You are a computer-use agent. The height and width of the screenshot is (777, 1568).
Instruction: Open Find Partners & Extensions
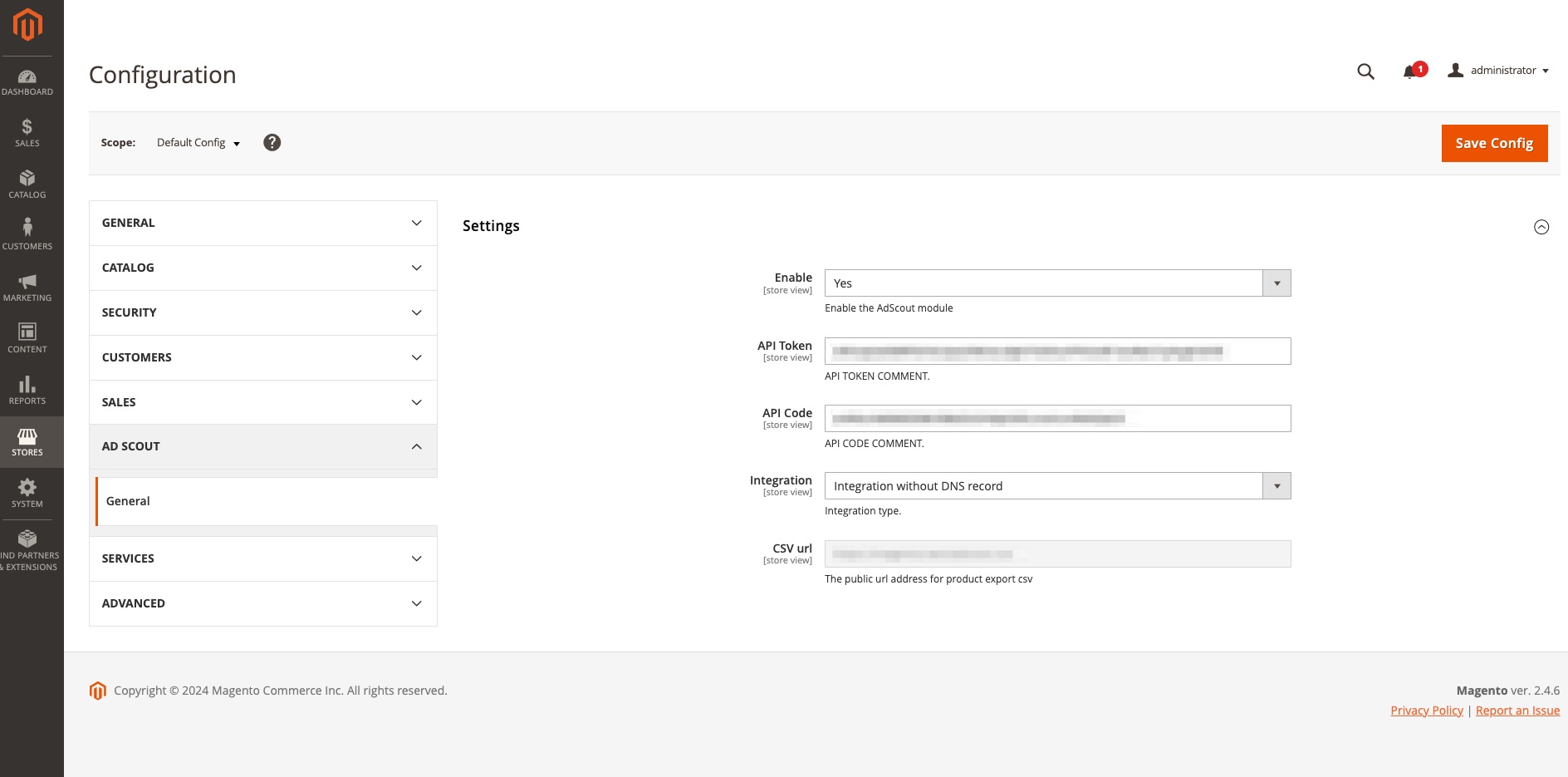coord(27,550)
